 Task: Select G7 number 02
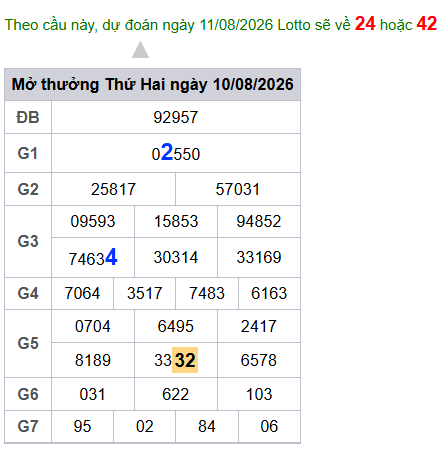pyautogui.click(x=145, y=426)
